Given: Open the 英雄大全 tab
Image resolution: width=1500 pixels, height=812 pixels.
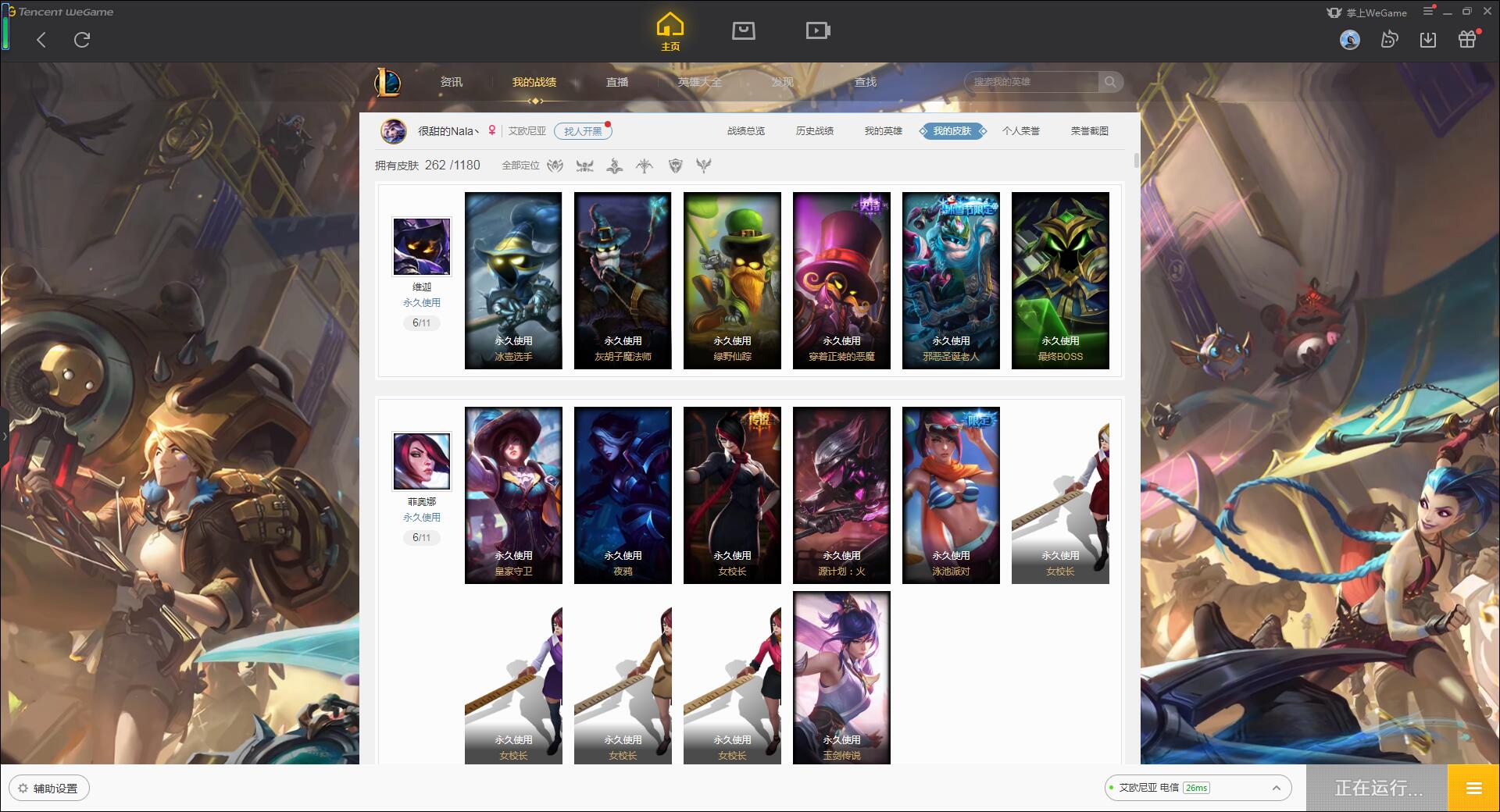Looking at the screenshot, I should [700, 82].
